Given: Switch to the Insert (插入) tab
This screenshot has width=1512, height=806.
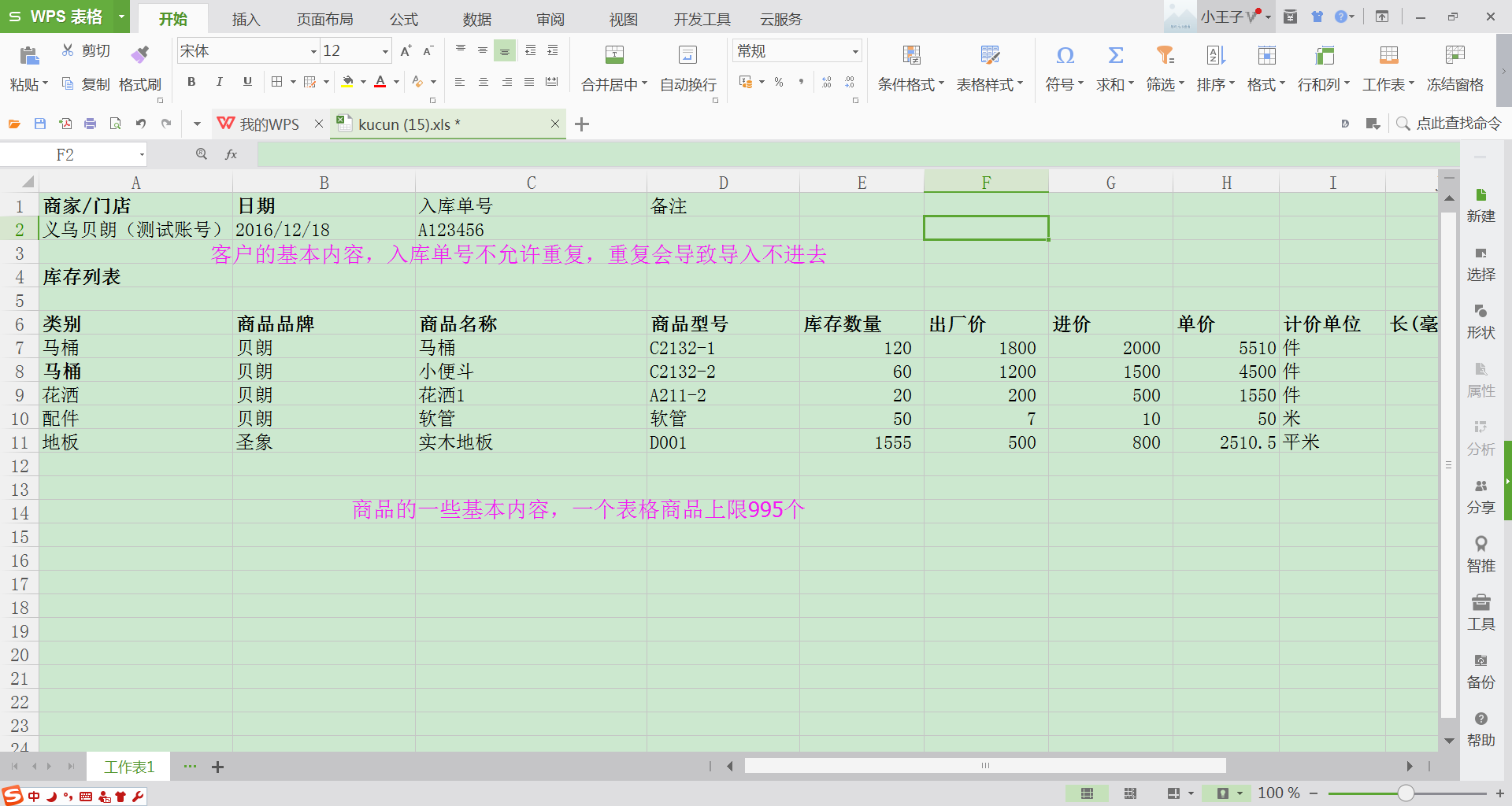Looking at the screenshot, I should click(246, 19).
